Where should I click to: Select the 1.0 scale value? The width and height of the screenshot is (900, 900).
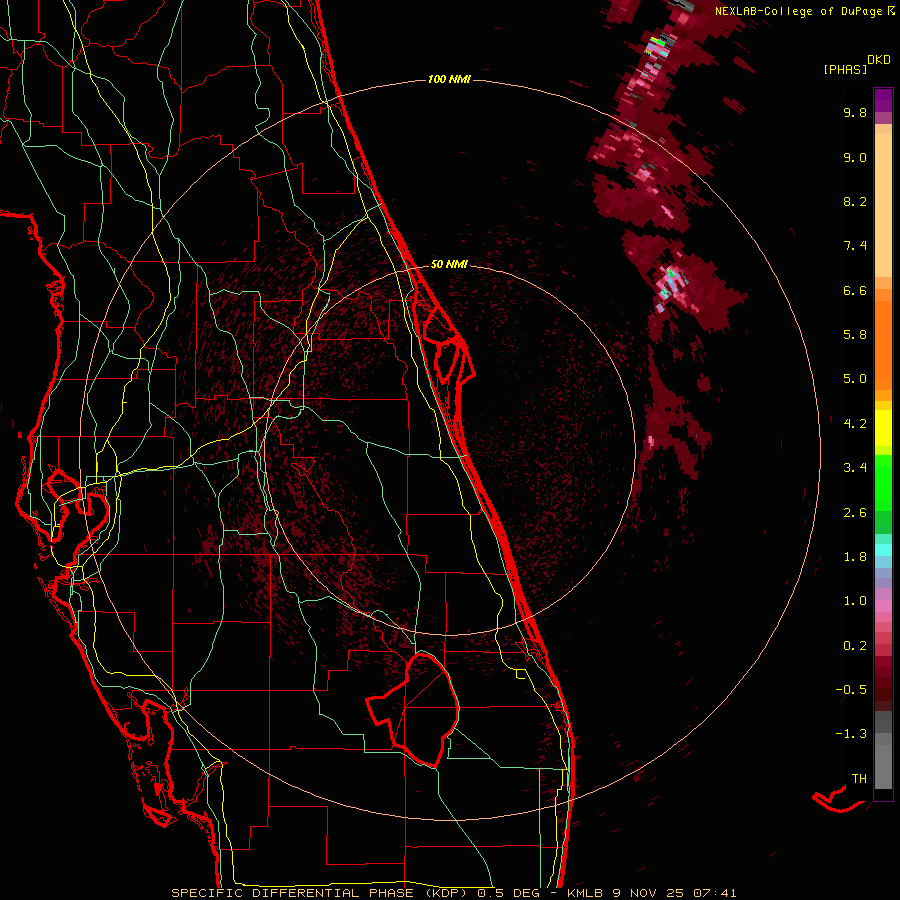click(855, 601)
